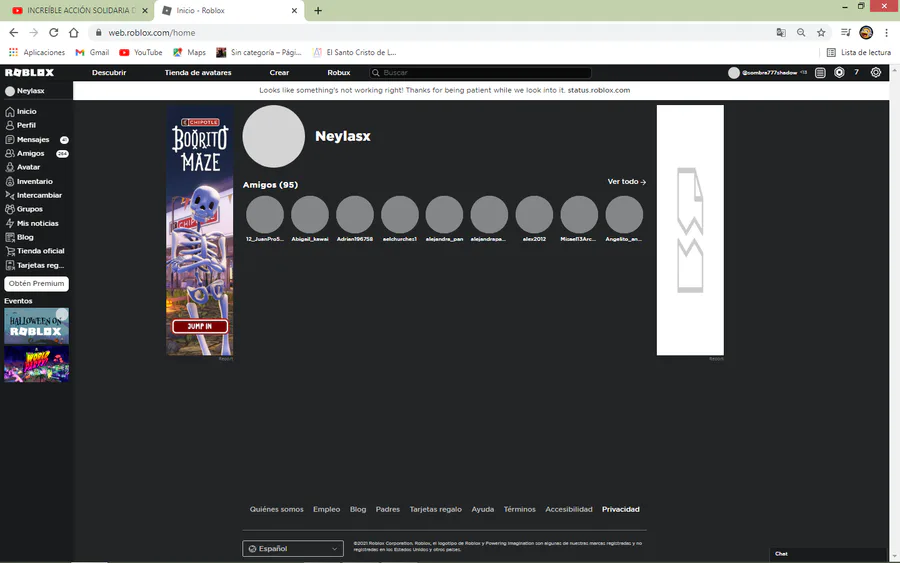The image size is (900, 563).
Task: Reload the page
Action: coord(53,33)
